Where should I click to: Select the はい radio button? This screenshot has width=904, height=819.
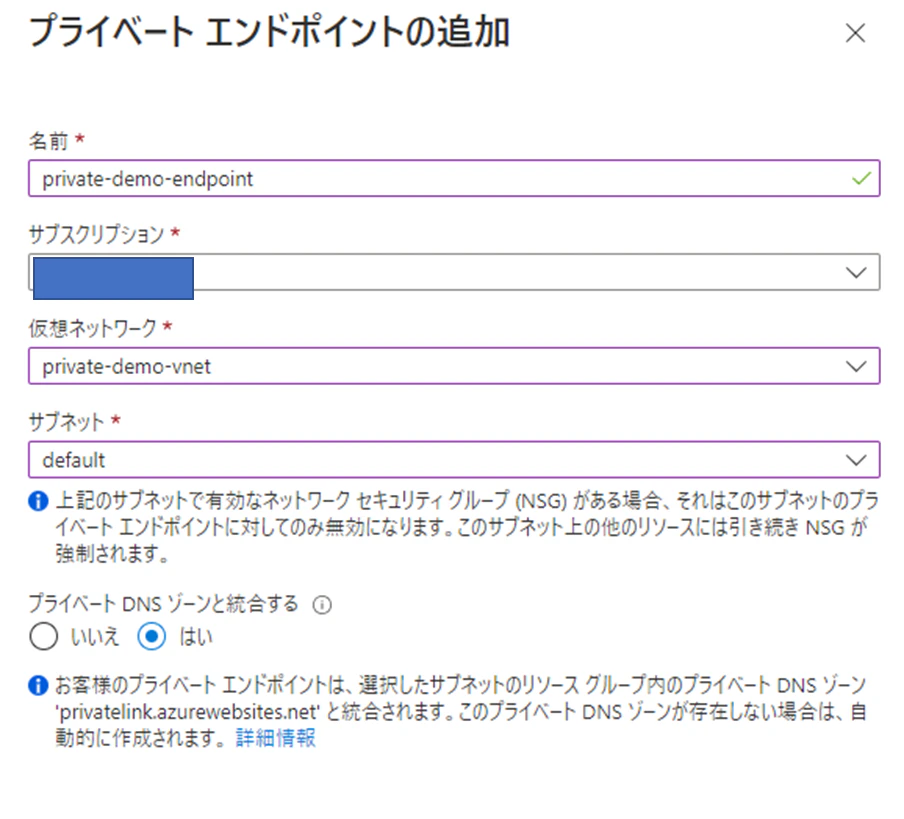152,636
